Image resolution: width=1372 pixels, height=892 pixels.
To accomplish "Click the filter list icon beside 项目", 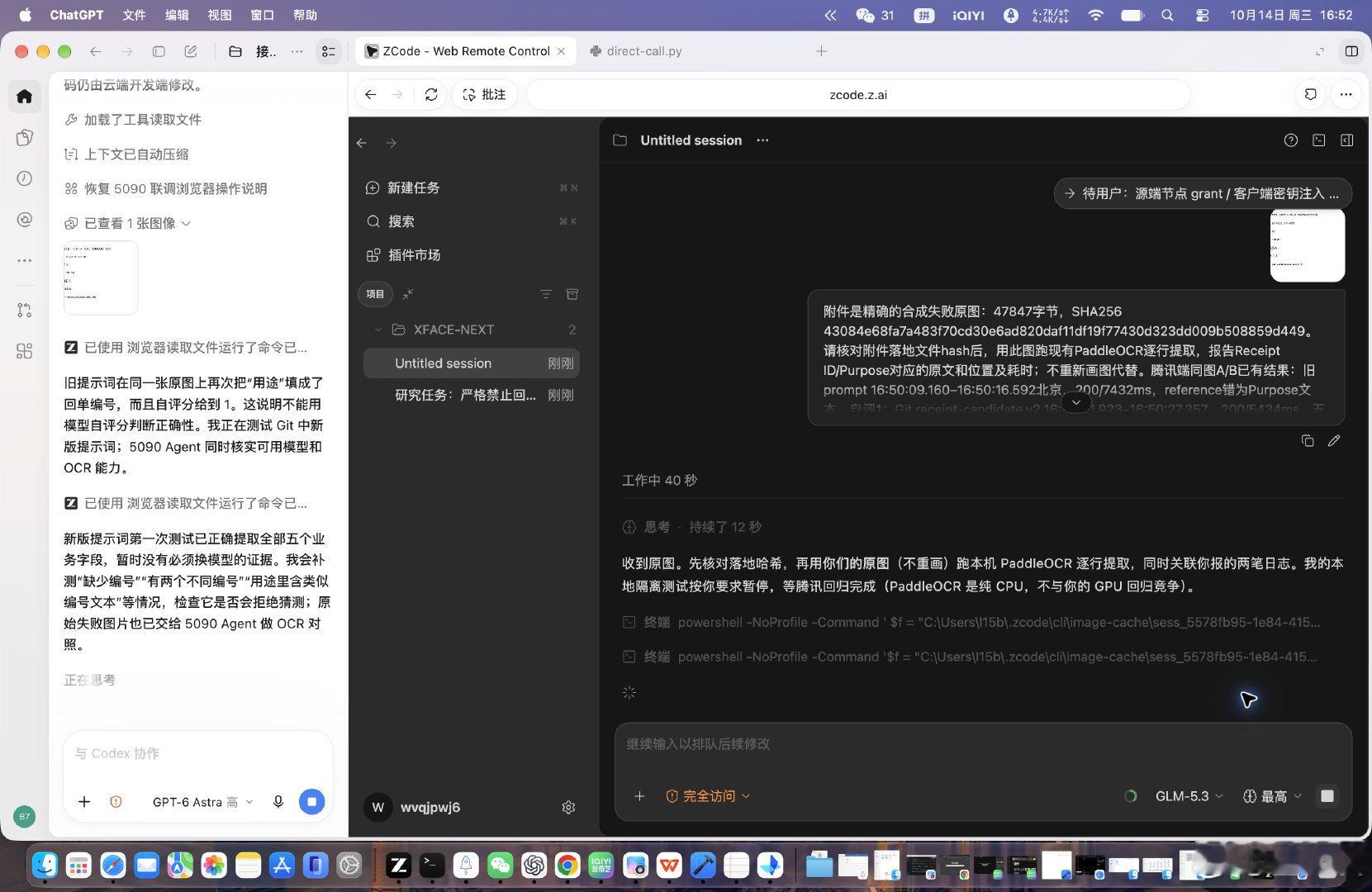I will [546, 294].
